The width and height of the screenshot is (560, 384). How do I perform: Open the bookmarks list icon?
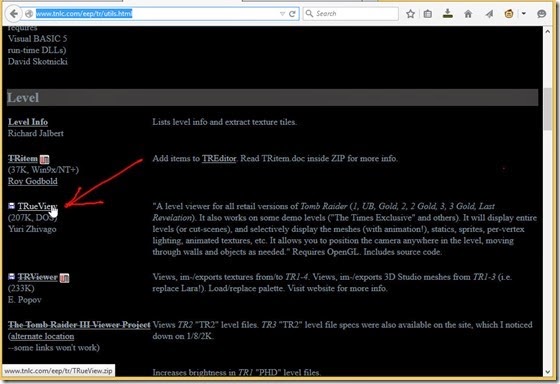pyautogui.click(x=428, y=14)
